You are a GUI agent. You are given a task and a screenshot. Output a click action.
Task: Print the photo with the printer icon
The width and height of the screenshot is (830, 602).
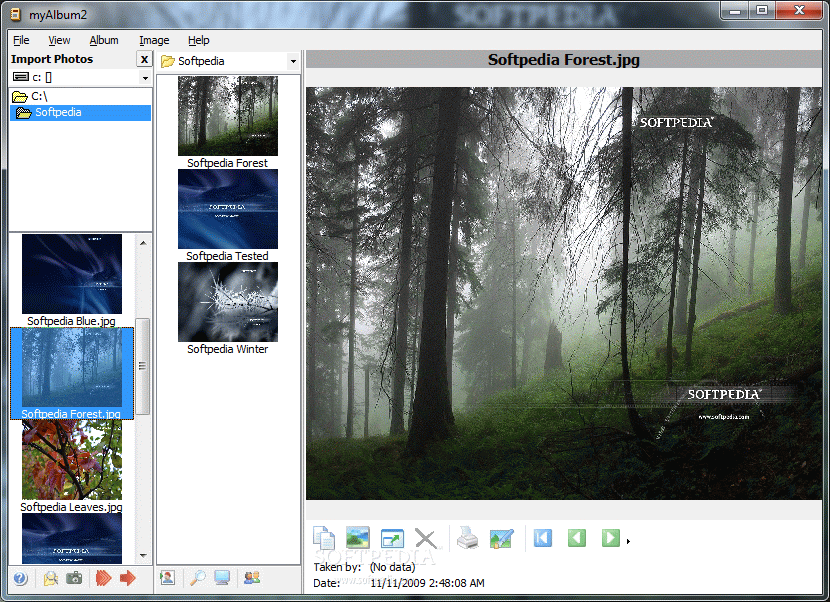[x=467, y=538]
